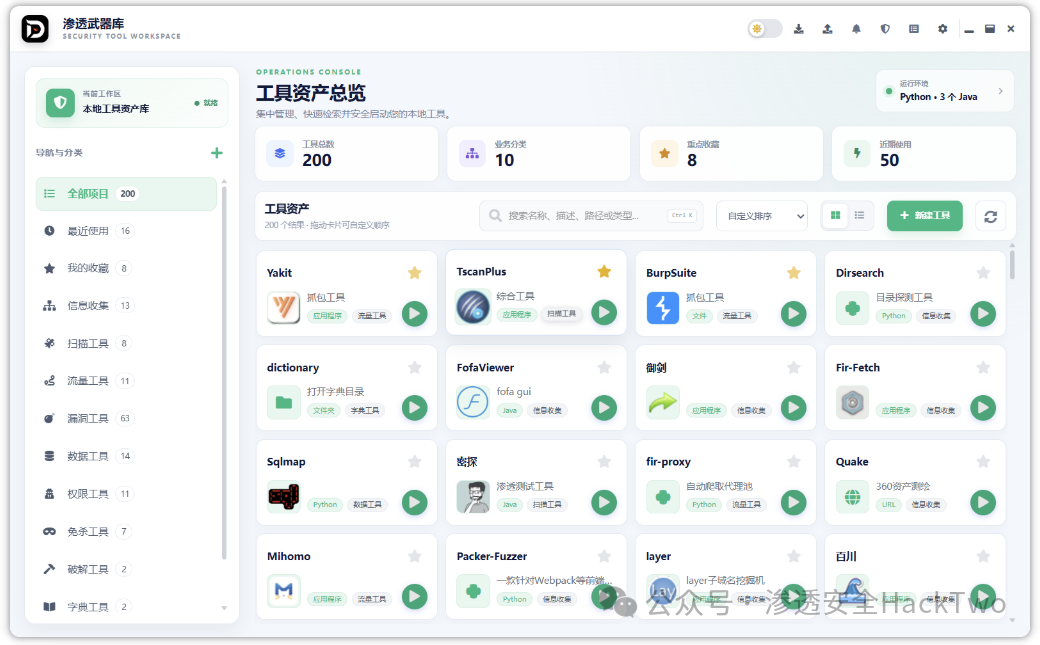Click the shield icon in title bar
This screenshot has width=1040, height=645.
[885, 29]
